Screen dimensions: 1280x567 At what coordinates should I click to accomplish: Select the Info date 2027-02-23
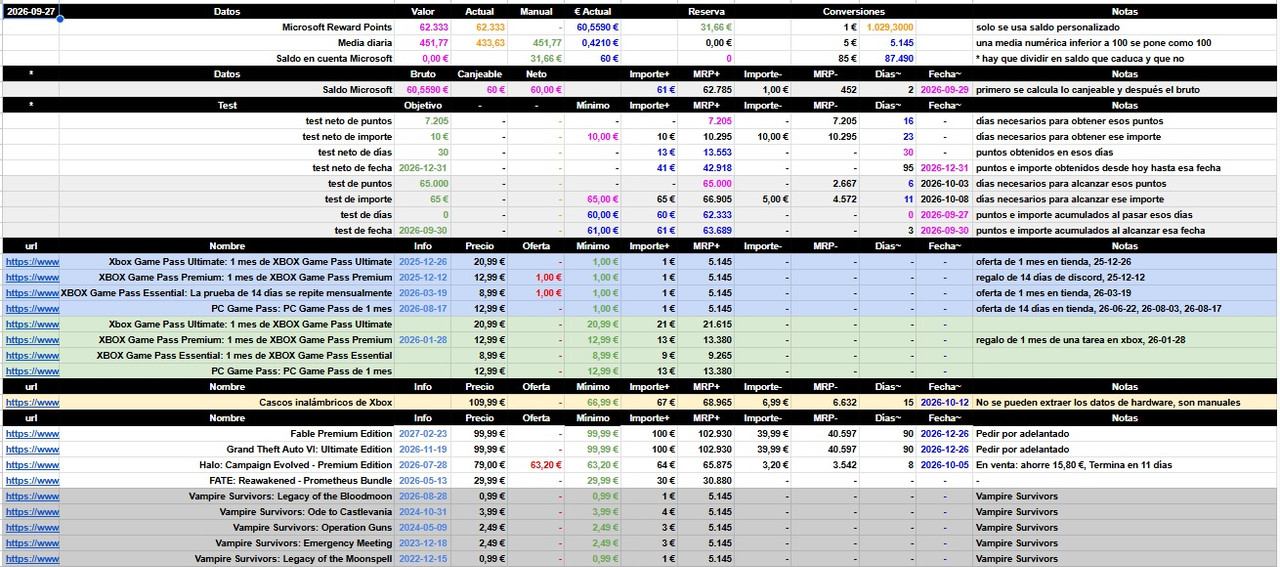424,434
